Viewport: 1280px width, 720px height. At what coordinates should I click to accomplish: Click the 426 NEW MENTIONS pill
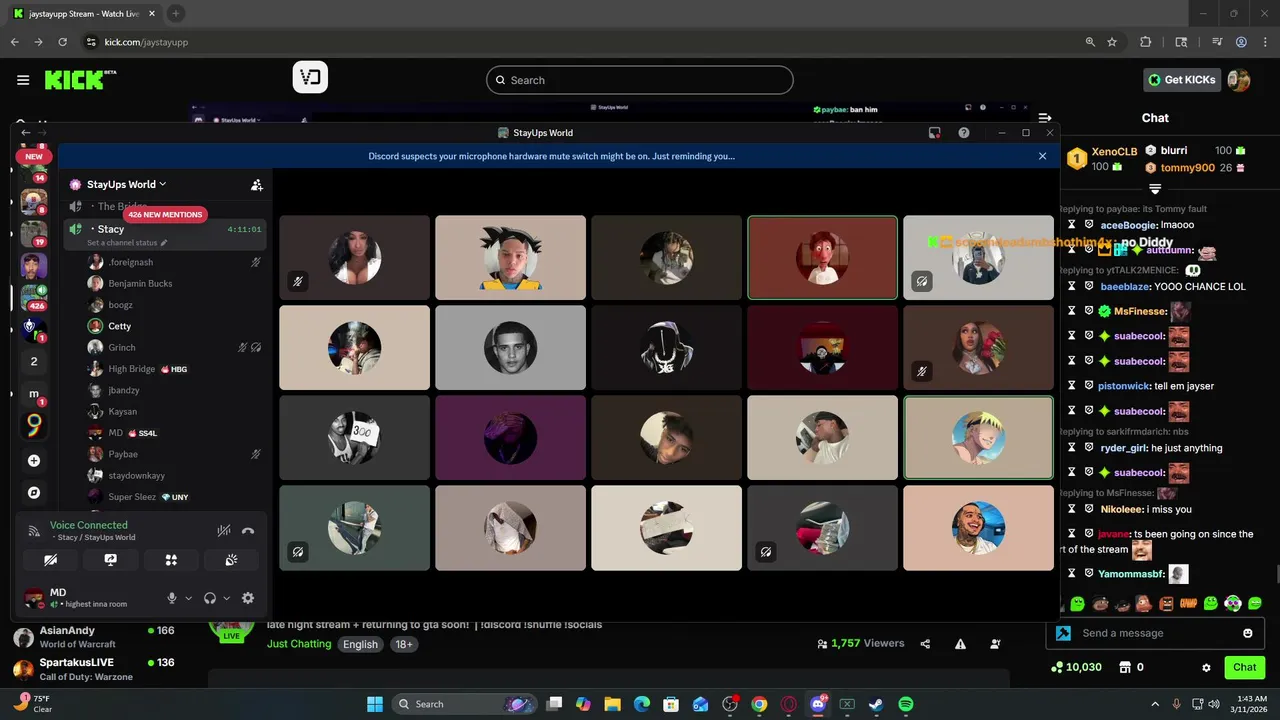[x=165, y=214]
